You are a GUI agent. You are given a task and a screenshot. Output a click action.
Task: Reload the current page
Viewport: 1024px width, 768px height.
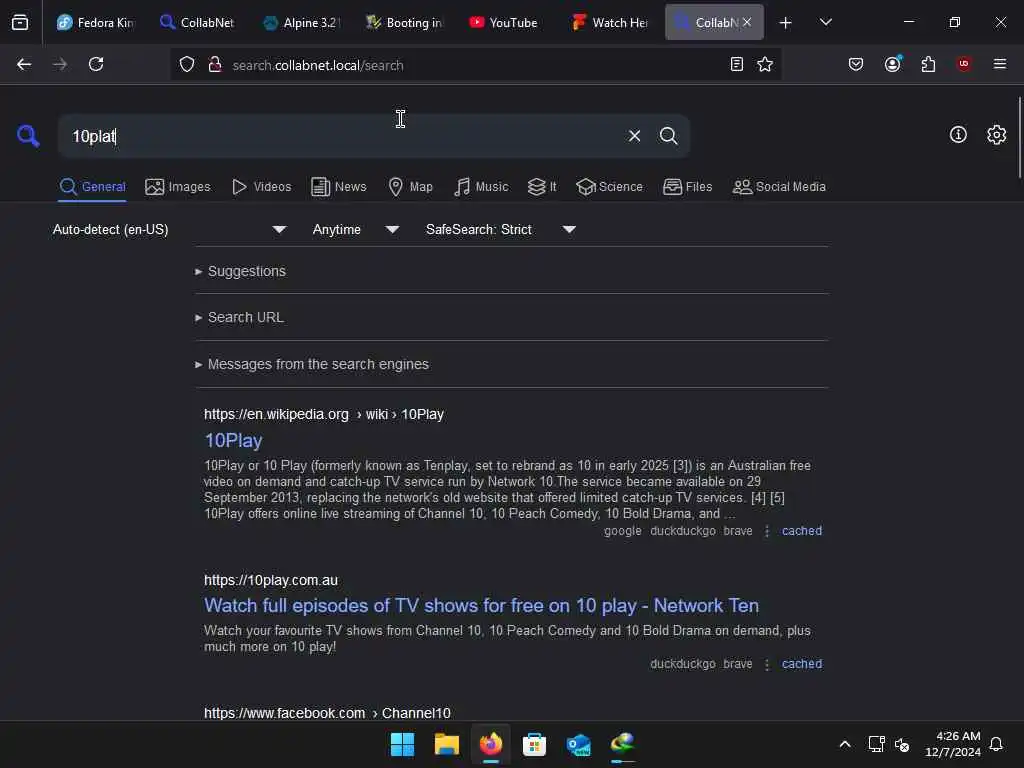pos(96,64)
